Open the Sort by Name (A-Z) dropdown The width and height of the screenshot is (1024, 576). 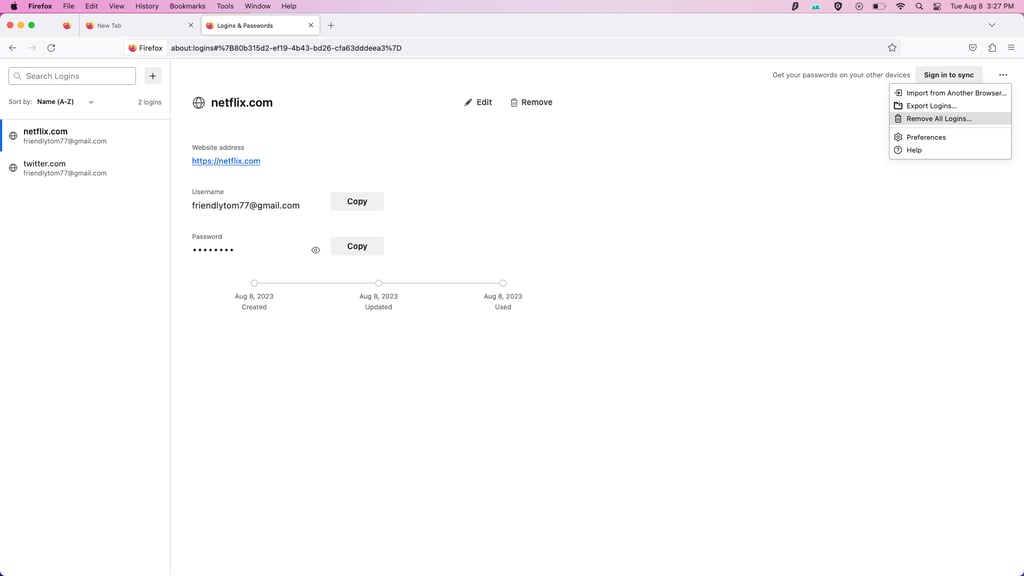[x=65, y=102]
